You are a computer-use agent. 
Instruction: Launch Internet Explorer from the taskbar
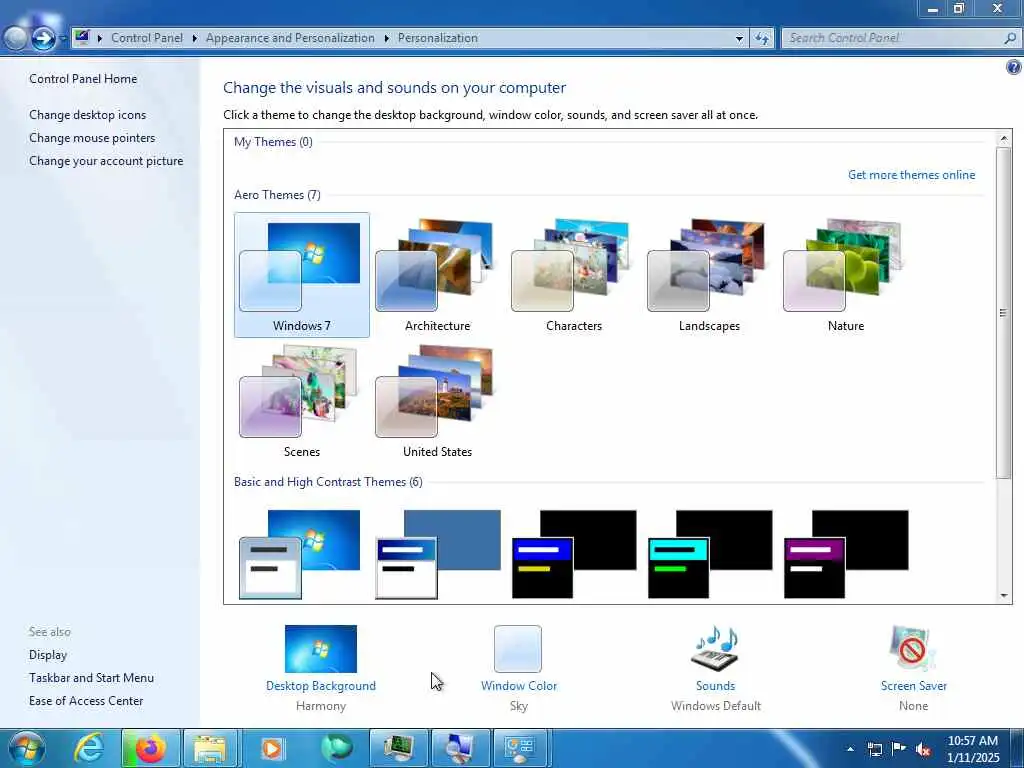(x=89, y=748)
